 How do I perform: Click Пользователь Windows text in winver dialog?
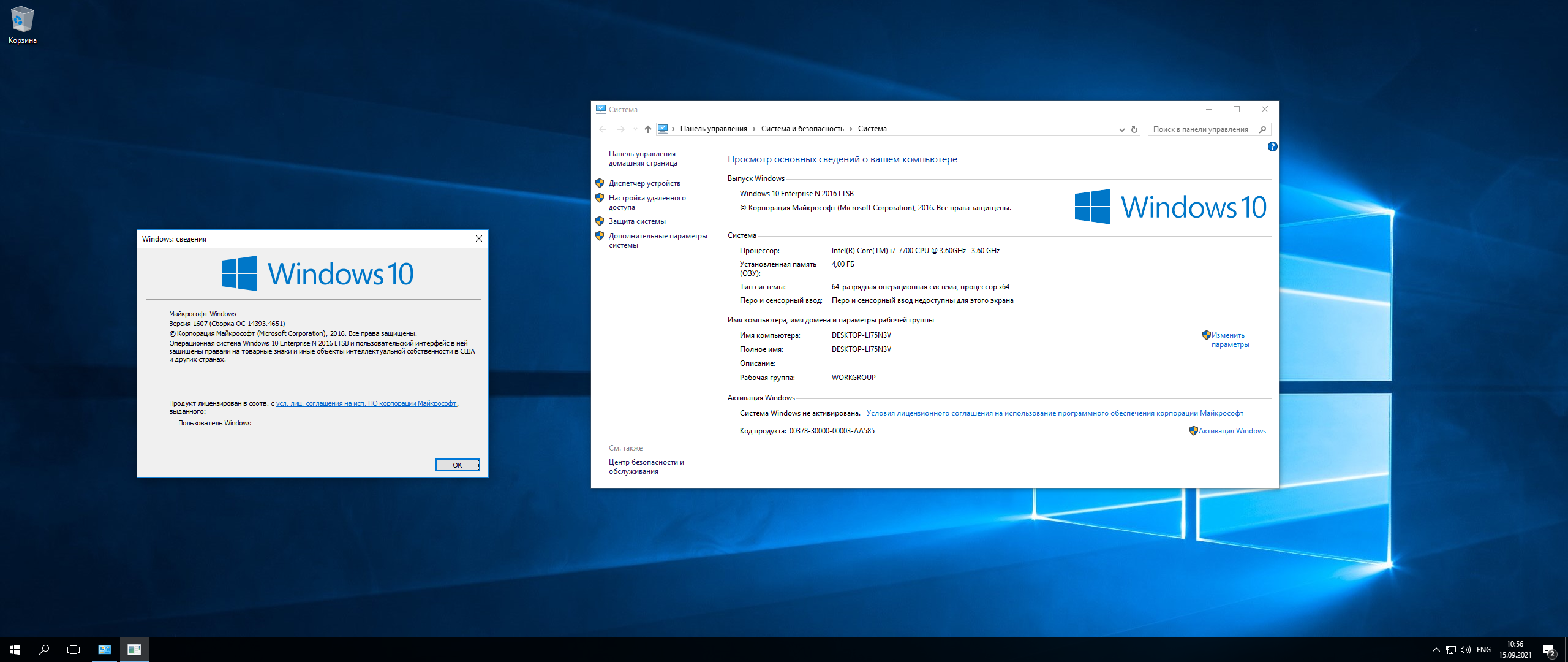pos(214,423)
